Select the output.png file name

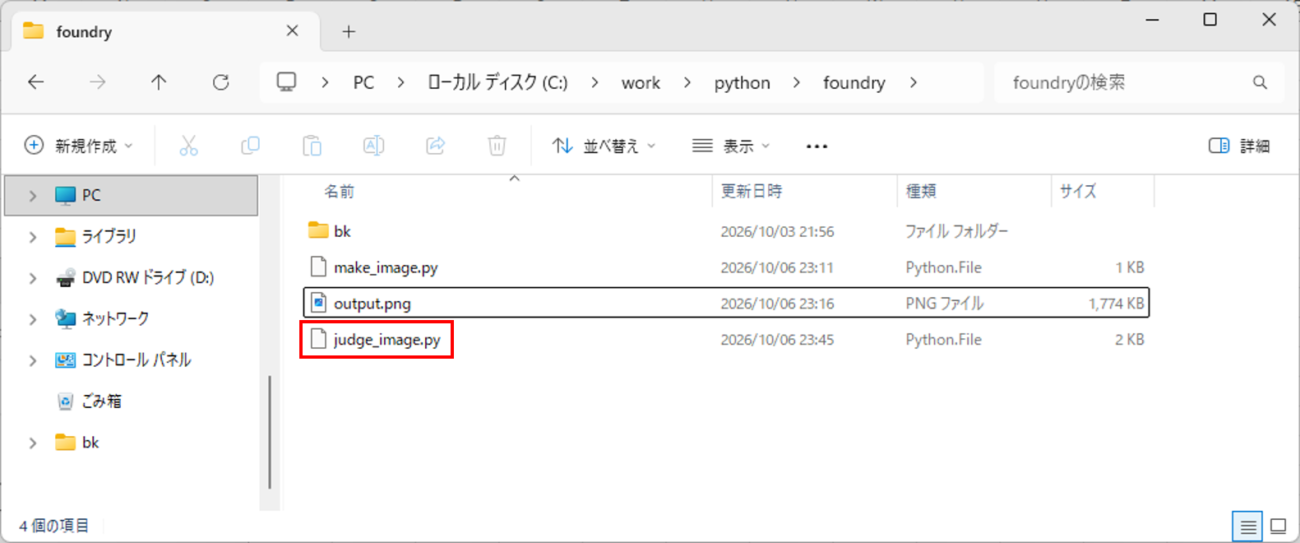coord(372,303)
